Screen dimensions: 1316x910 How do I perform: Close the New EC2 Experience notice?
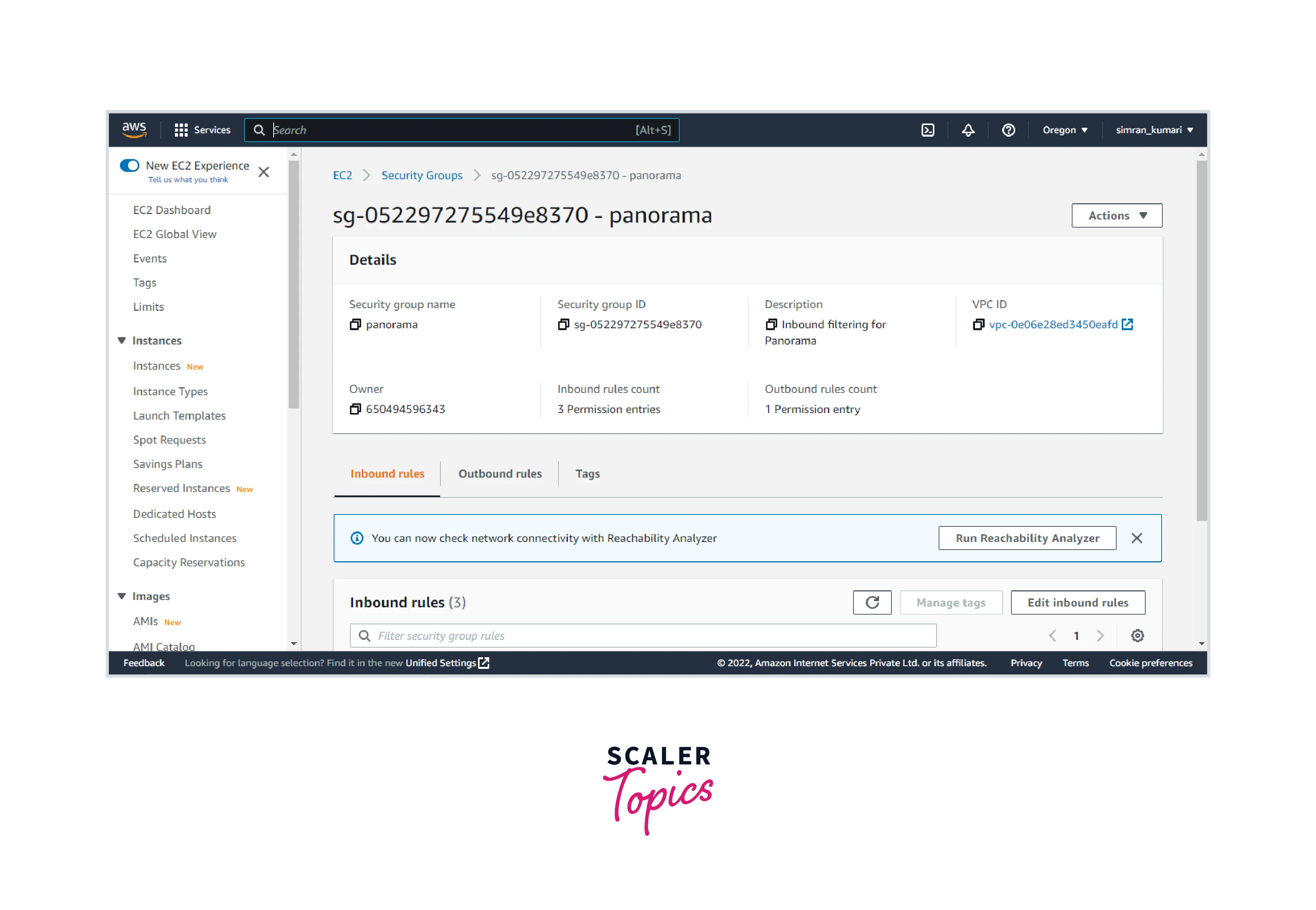tap(264, 172)
